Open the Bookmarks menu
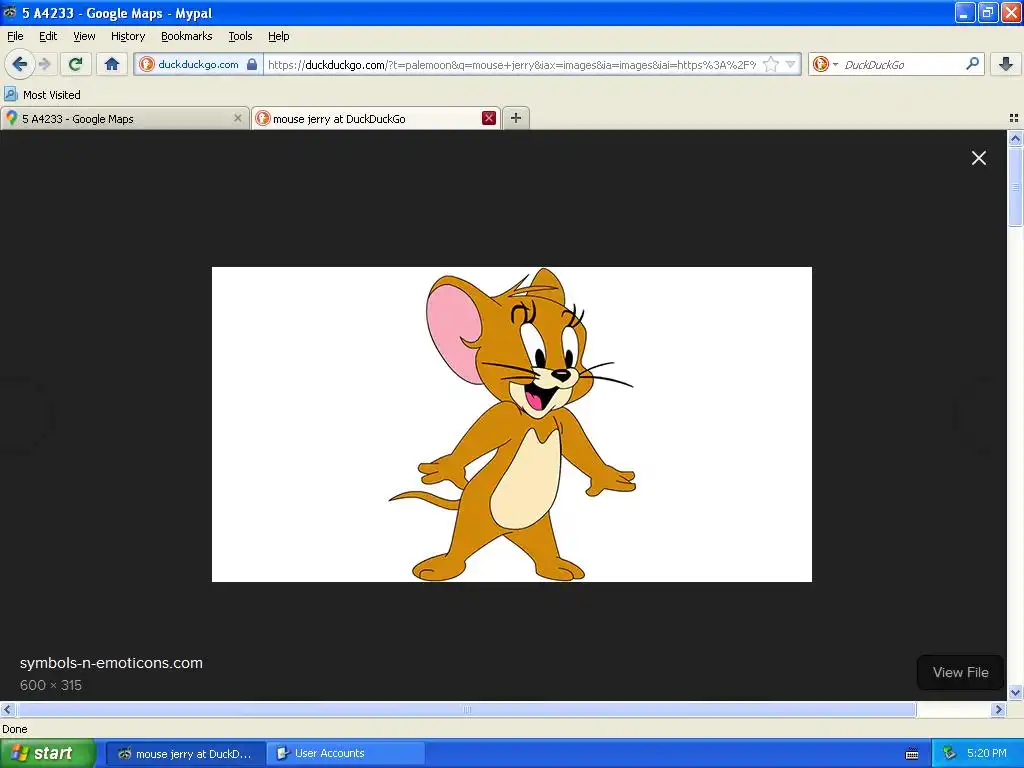Screen dimensions: 1024x768 tap(187, 36)
